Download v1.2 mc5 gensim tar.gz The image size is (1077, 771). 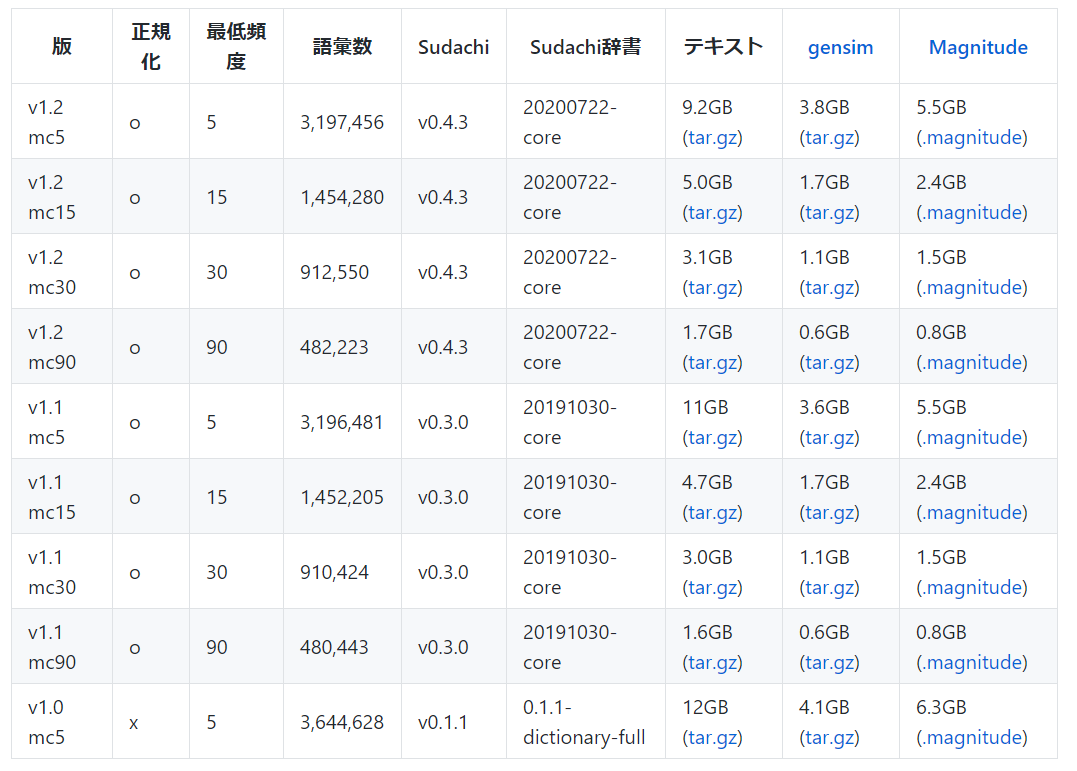click(x=829, y=138)
